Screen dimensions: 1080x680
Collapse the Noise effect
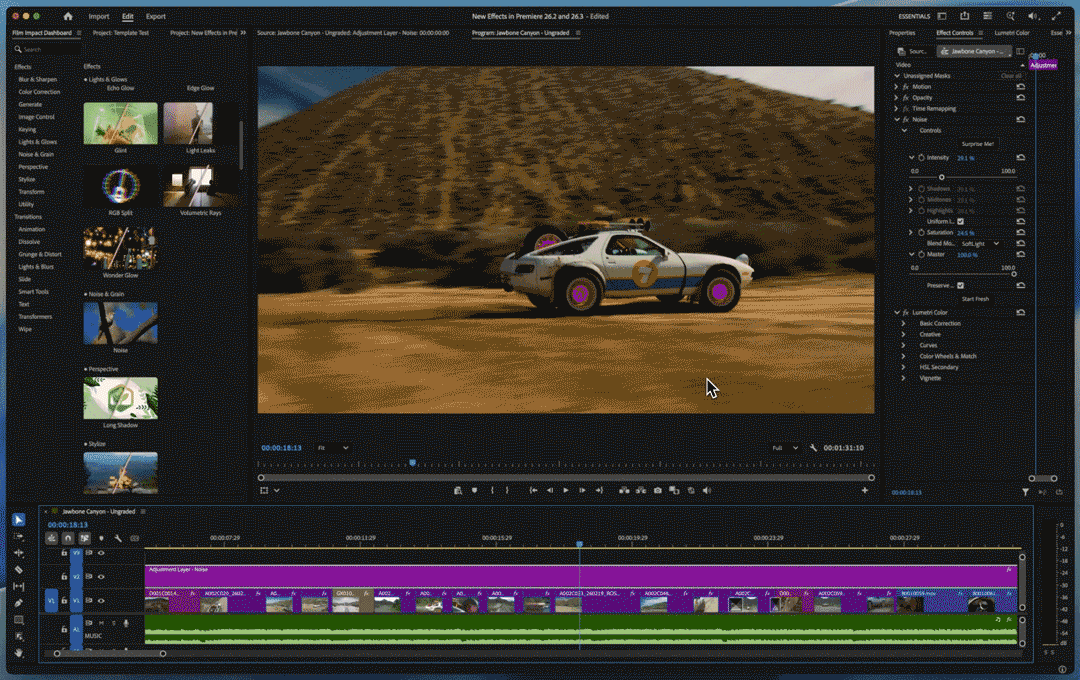click(897, 119)
